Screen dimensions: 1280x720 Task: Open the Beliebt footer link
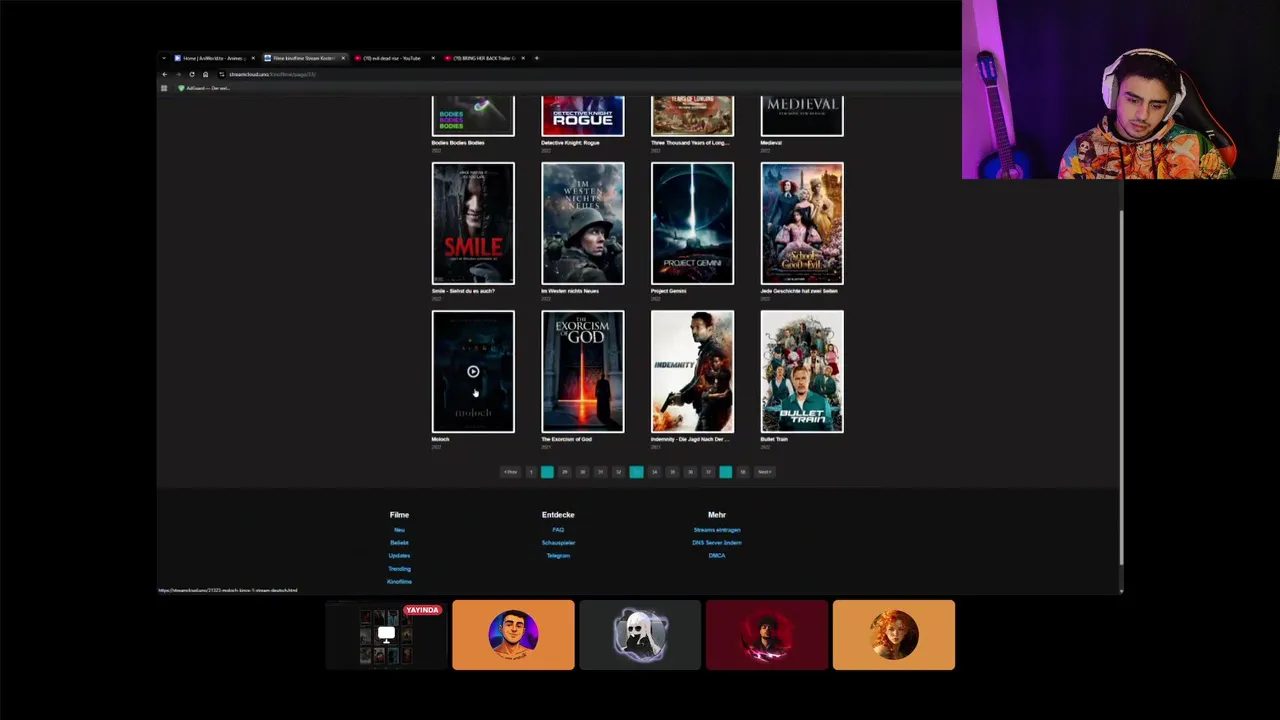tap(399, 543)
